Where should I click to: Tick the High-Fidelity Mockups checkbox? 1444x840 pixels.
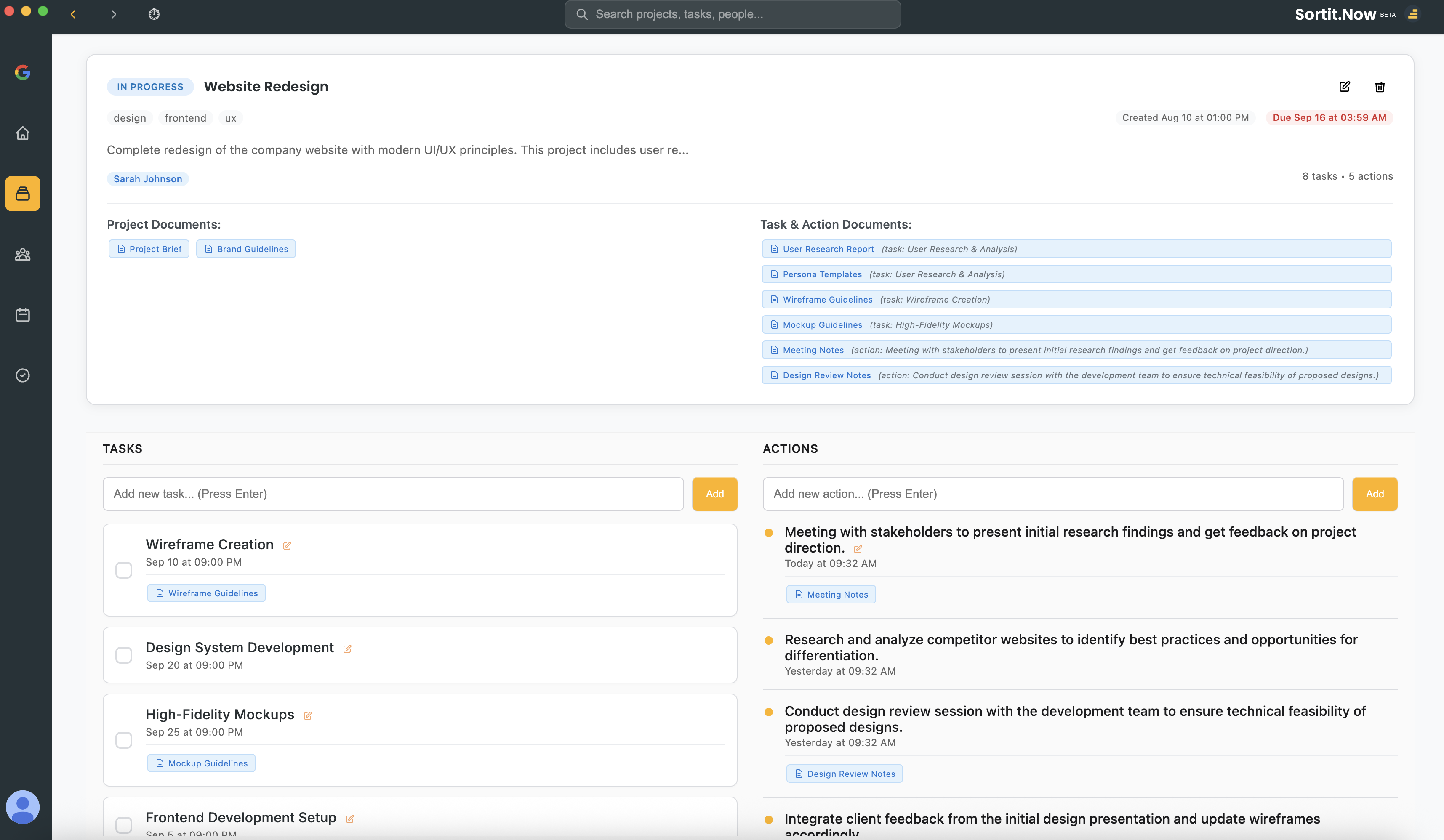click(124, 740)
